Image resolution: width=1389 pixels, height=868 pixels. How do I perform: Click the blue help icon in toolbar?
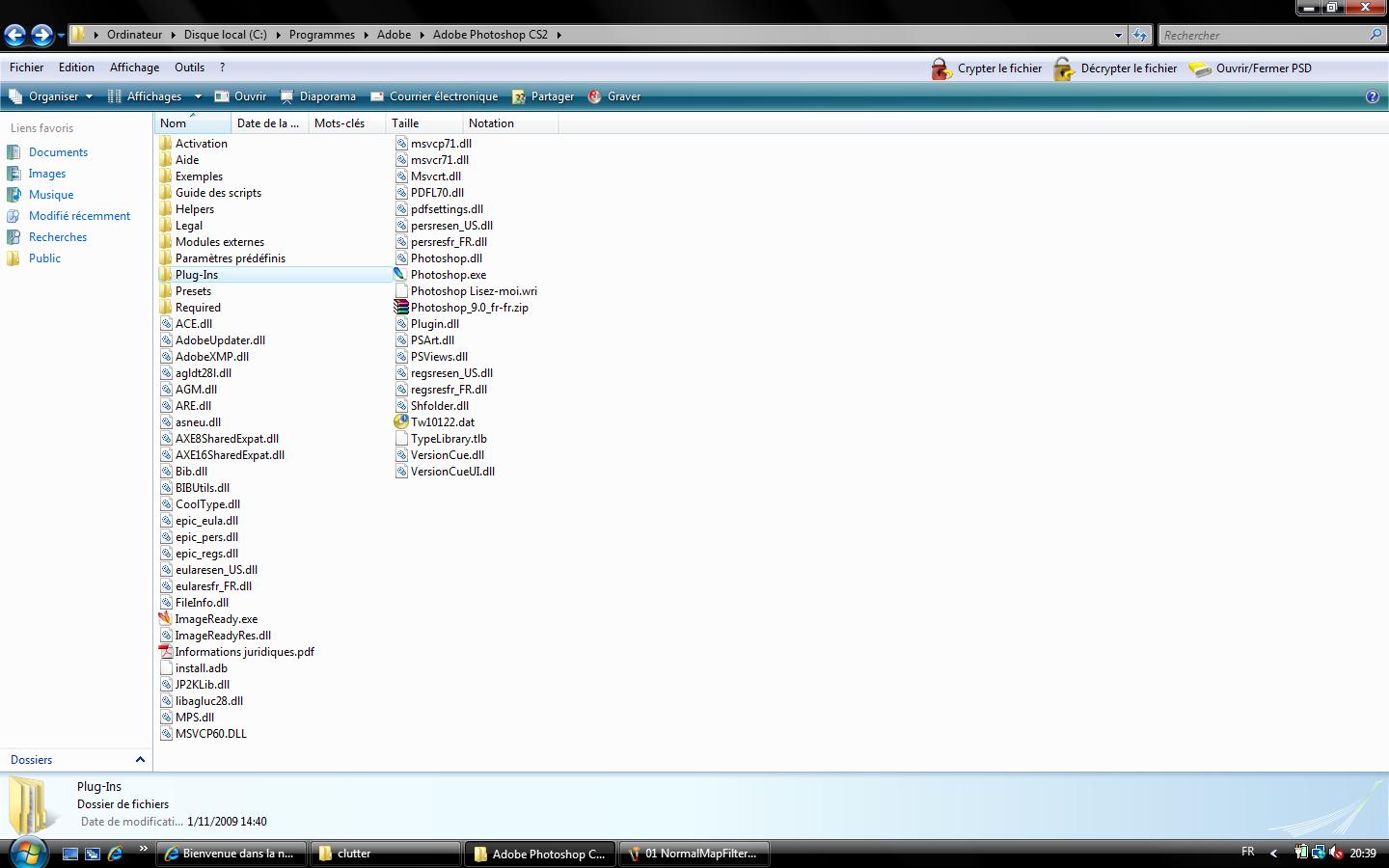pos(1373,96)
